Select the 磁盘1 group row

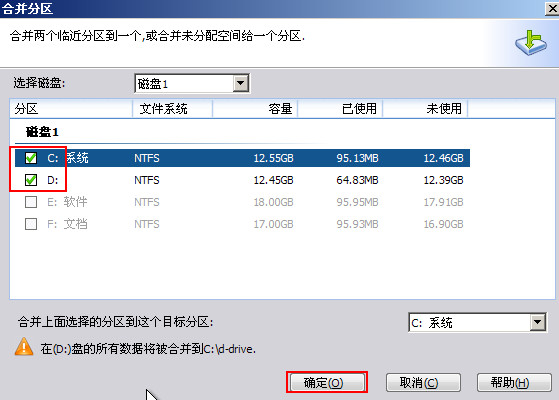42,132
